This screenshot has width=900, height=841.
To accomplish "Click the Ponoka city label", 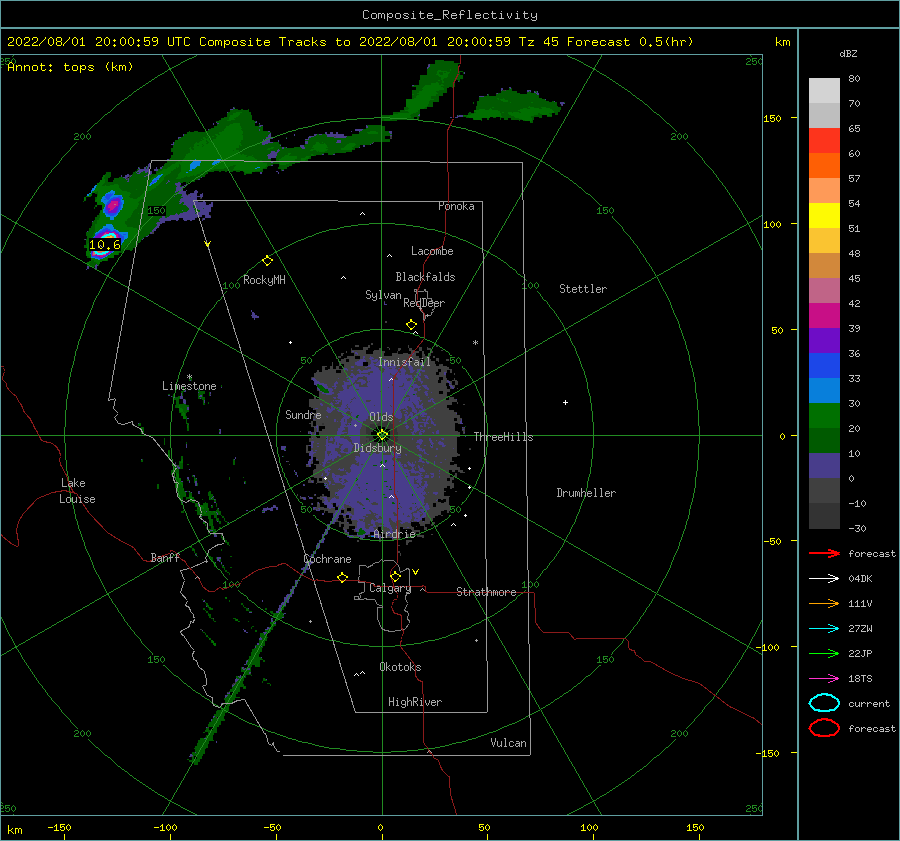I will pos(456,206).
